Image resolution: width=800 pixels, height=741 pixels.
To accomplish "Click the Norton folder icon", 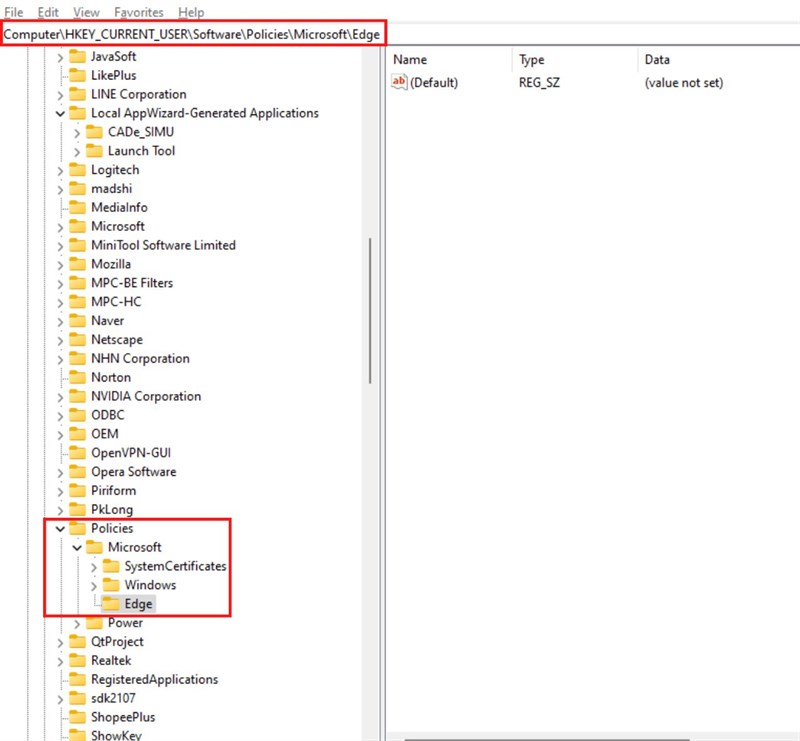I will [x=77, y=377].
